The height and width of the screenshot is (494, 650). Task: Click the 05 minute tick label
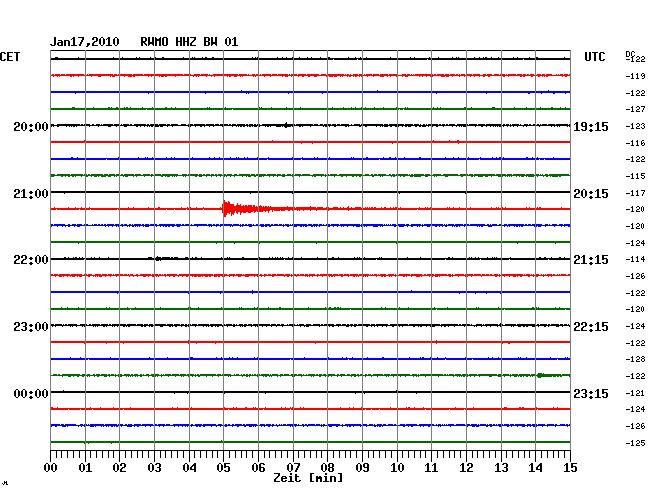(223, 467)
